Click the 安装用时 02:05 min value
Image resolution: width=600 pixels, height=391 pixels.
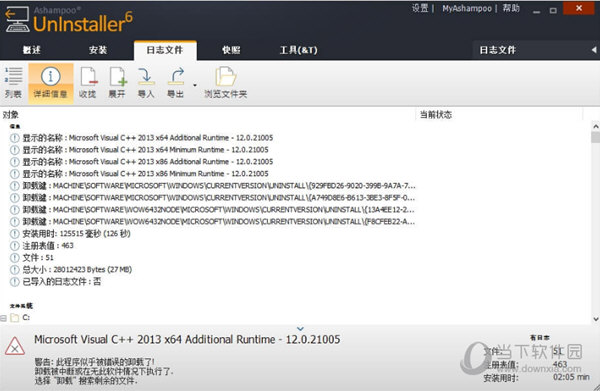(571, 377)
